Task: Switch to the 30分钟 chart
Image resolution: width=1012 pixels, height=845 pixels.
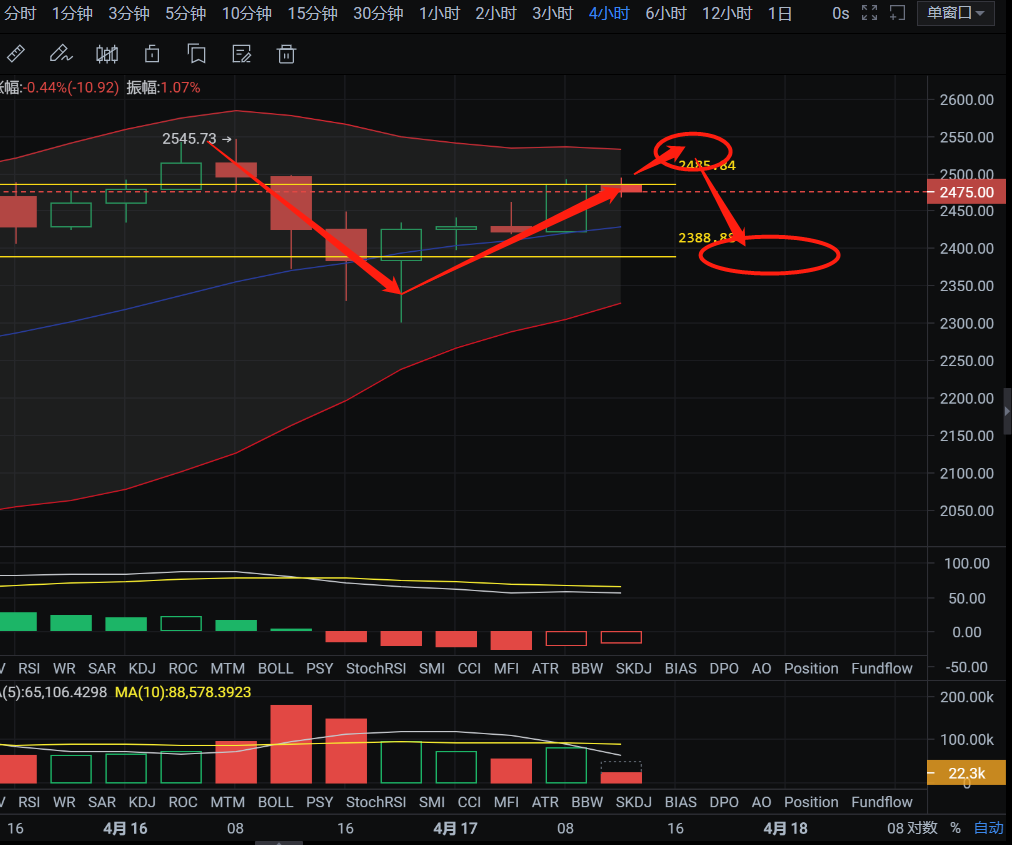Action: (x=378, y=14)
